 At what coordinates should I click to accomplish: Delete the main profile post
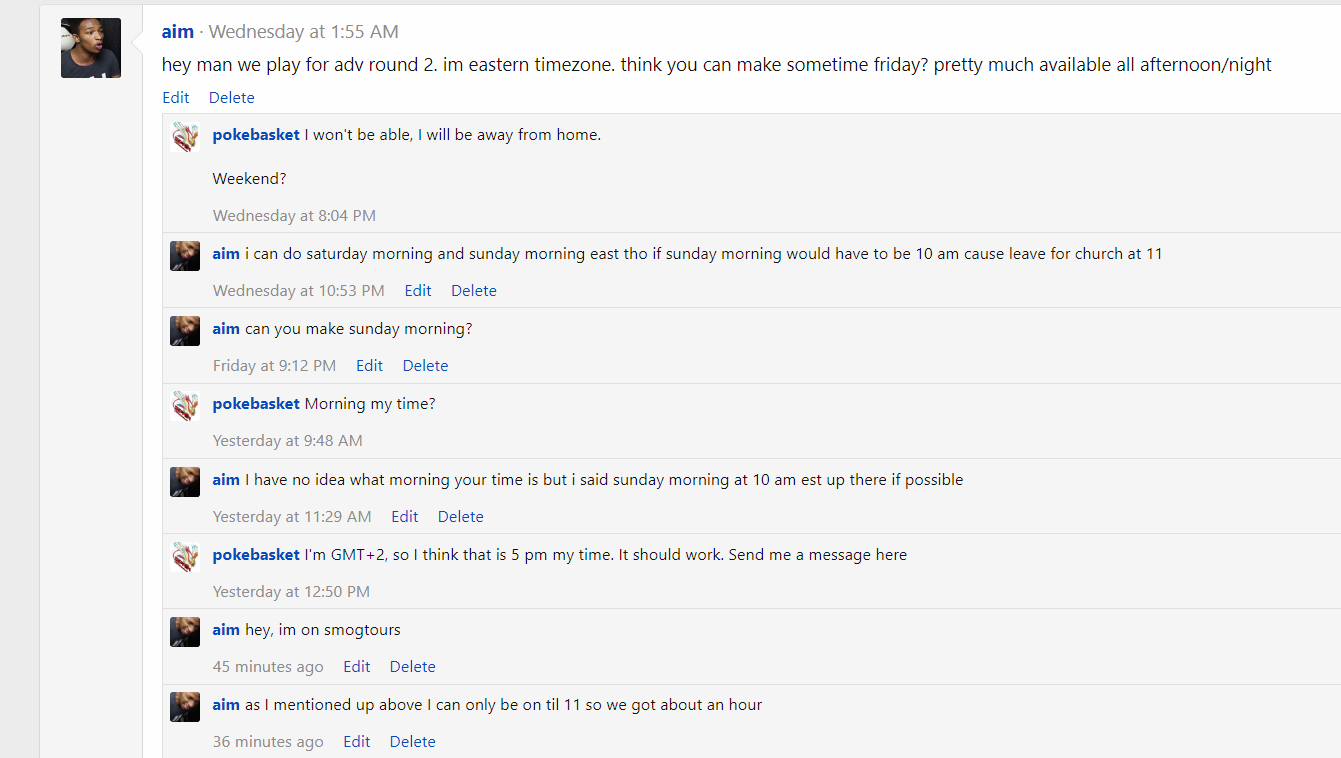(232, 98)
